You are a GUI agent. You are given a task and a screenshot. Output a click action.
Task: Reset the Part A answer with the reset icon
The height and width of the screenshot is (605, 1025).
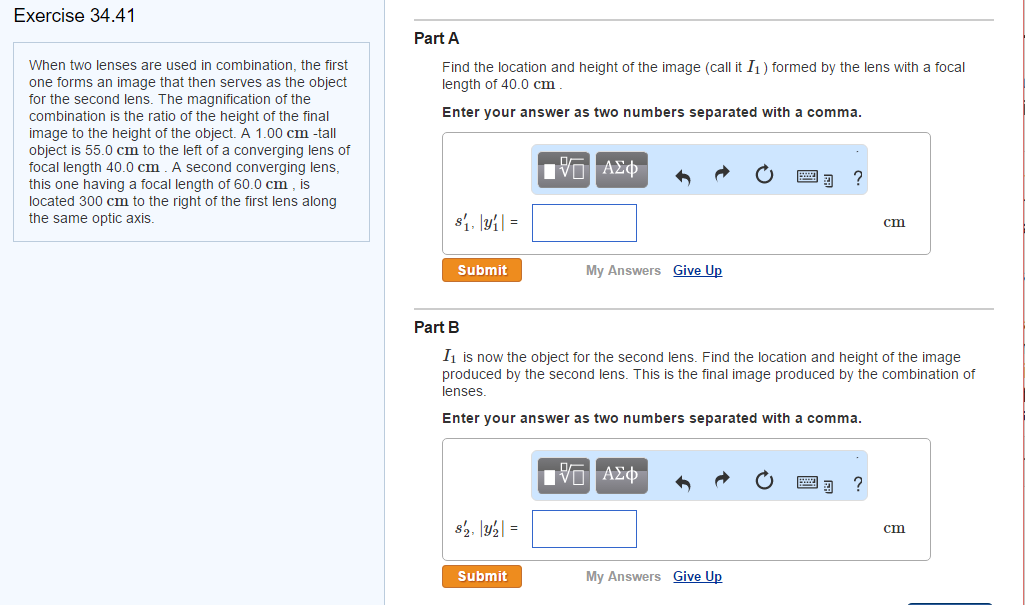point(765,173)
